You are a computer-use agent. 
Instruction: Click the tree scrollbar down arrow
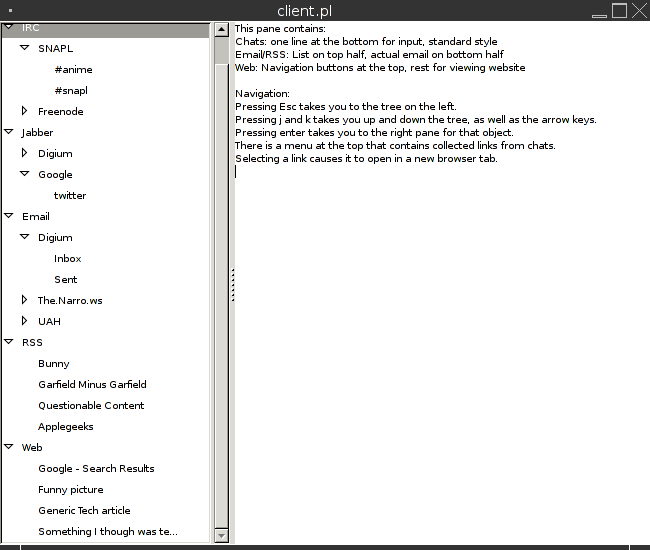click(222, 536)
